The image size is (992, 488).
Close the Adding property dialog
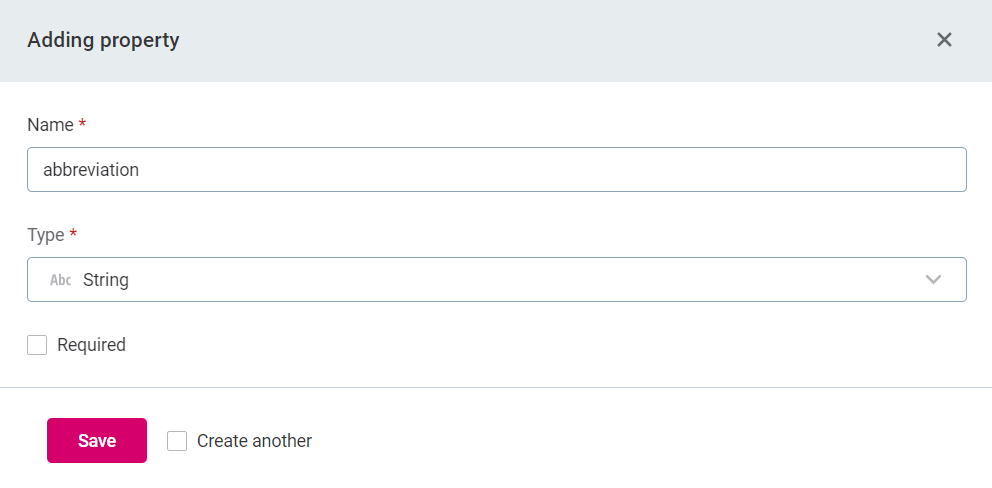(x=944, y=40)
